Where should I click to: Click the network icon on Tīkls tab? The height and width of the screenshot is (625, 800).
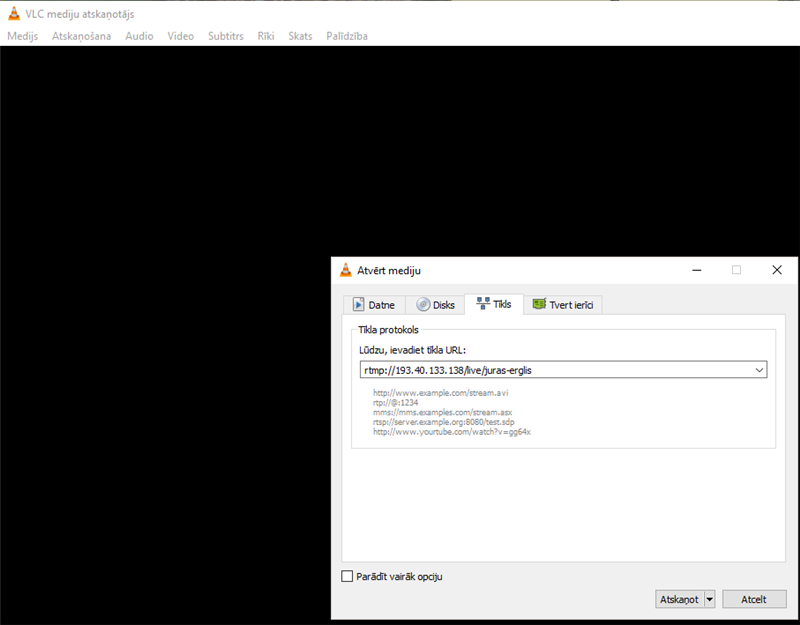pyautogui.click(x=483, y=304)
